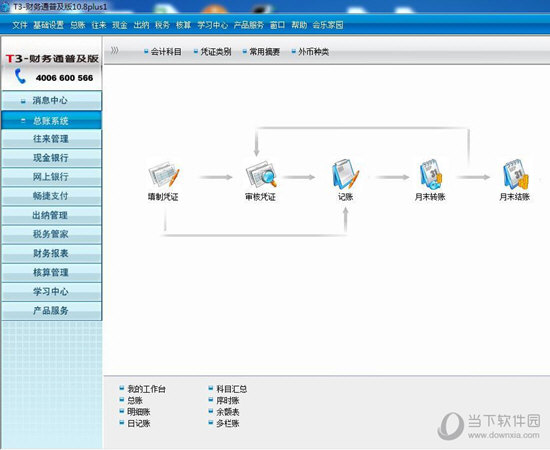
Task: Select 学习中心 in the sidebar
Action: pos(52,291)
